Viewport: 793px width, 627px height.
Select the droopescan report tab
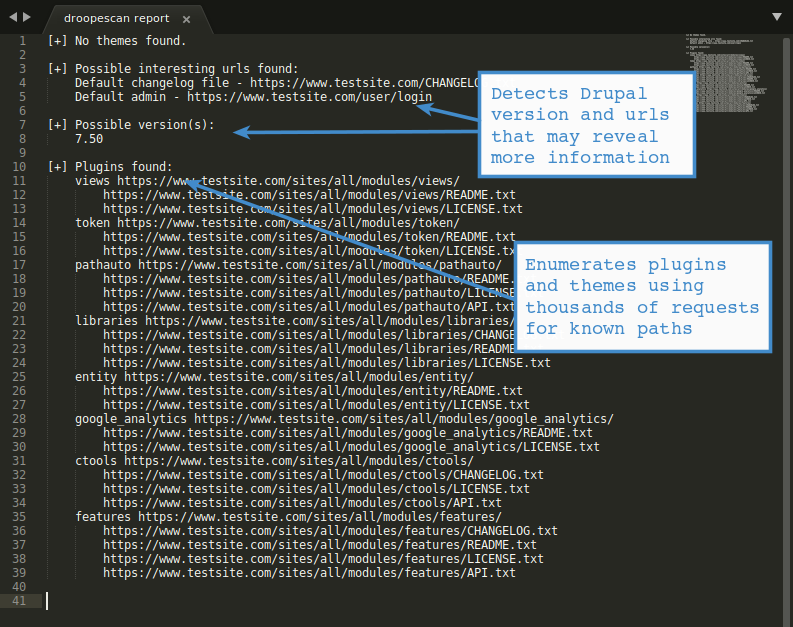coord(116,18)
